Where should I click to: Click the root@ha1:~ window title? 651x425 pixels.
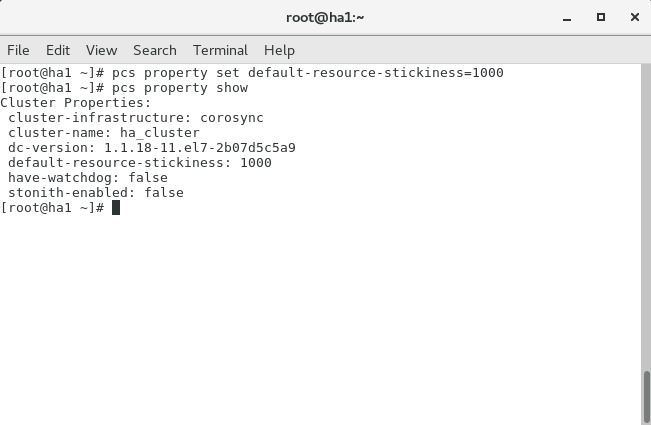(325, 17)
